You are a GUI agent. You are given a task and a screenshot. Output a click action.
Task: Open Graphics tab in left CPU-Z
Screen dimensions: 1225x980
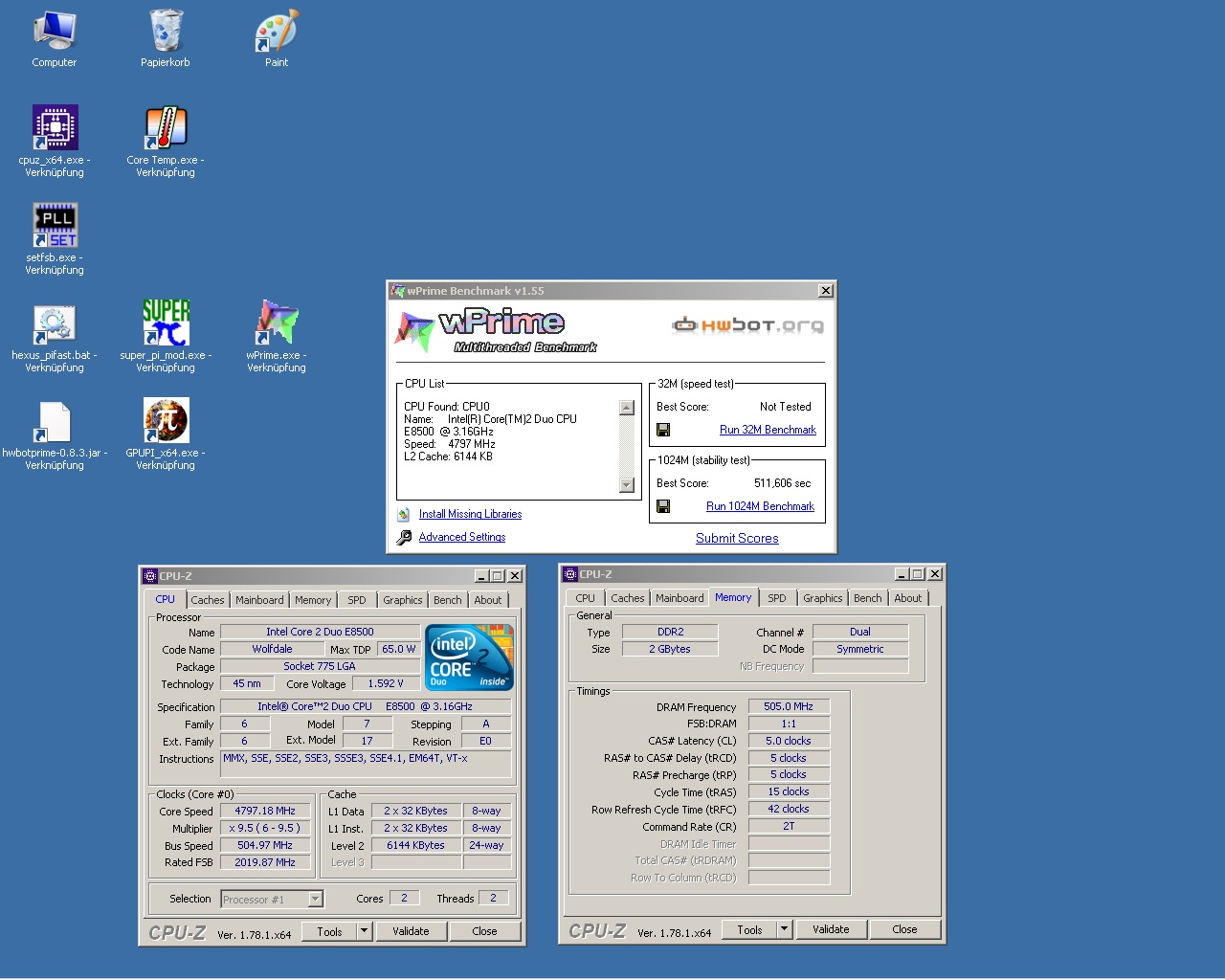point(402,600)
